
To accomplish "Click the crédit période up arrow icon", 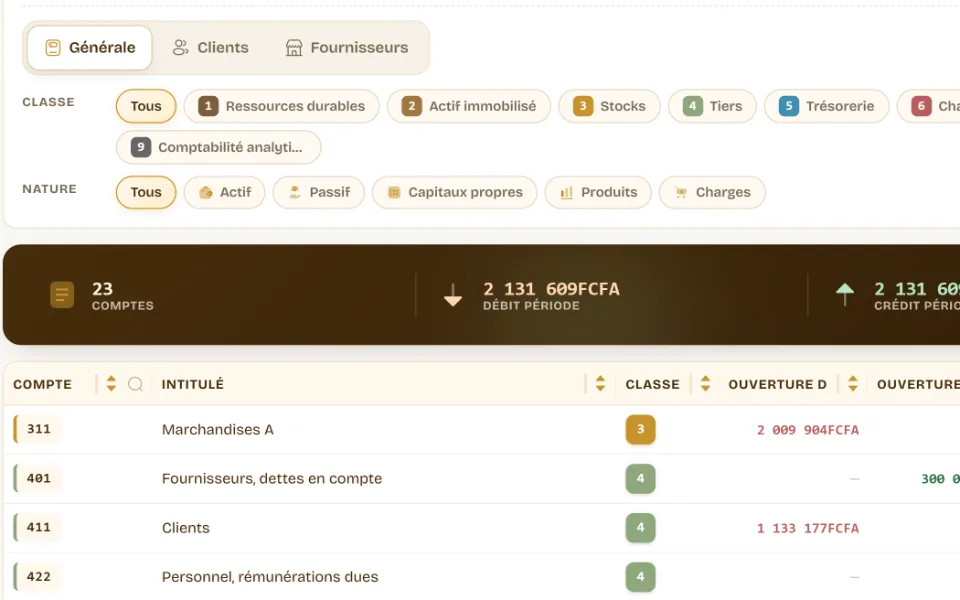I will point(845,294).
